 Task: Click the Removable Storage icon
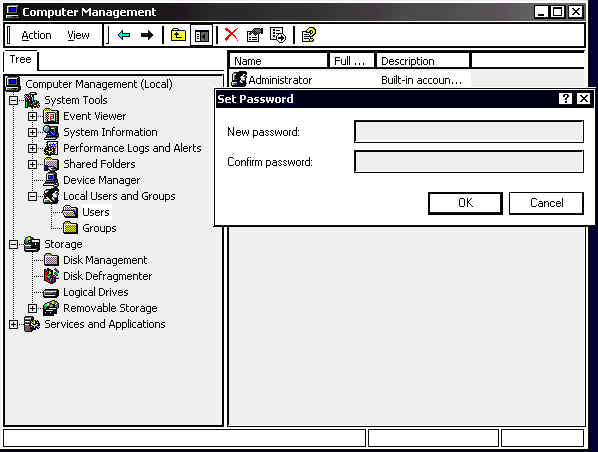pyautogui.click(x=51, y=308)
